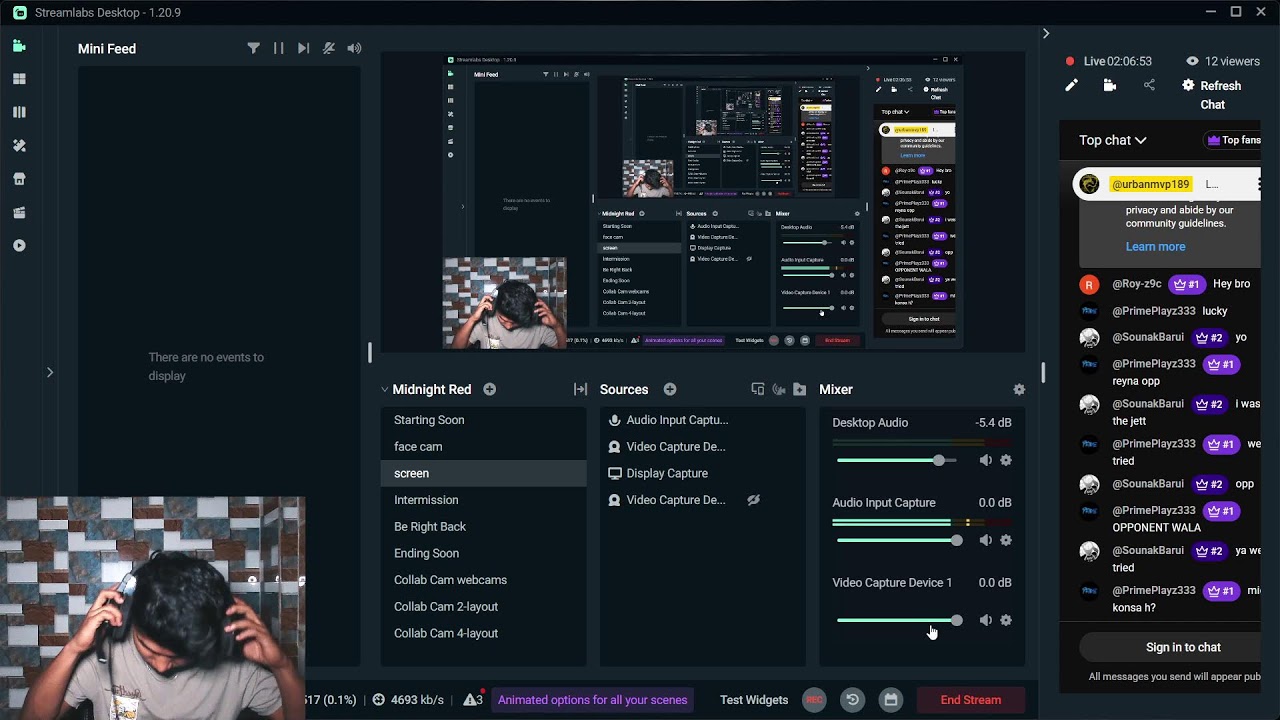Select the Display Capture source
The width and height of the screenshot is (1280, 720).
point(702,473)
